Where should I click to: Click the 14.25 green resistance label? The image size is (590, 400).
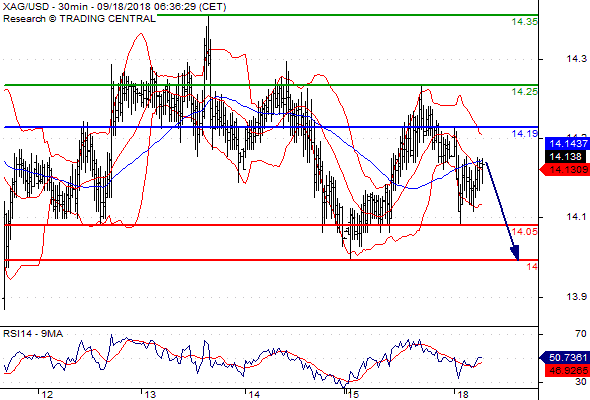pos(525,91)
